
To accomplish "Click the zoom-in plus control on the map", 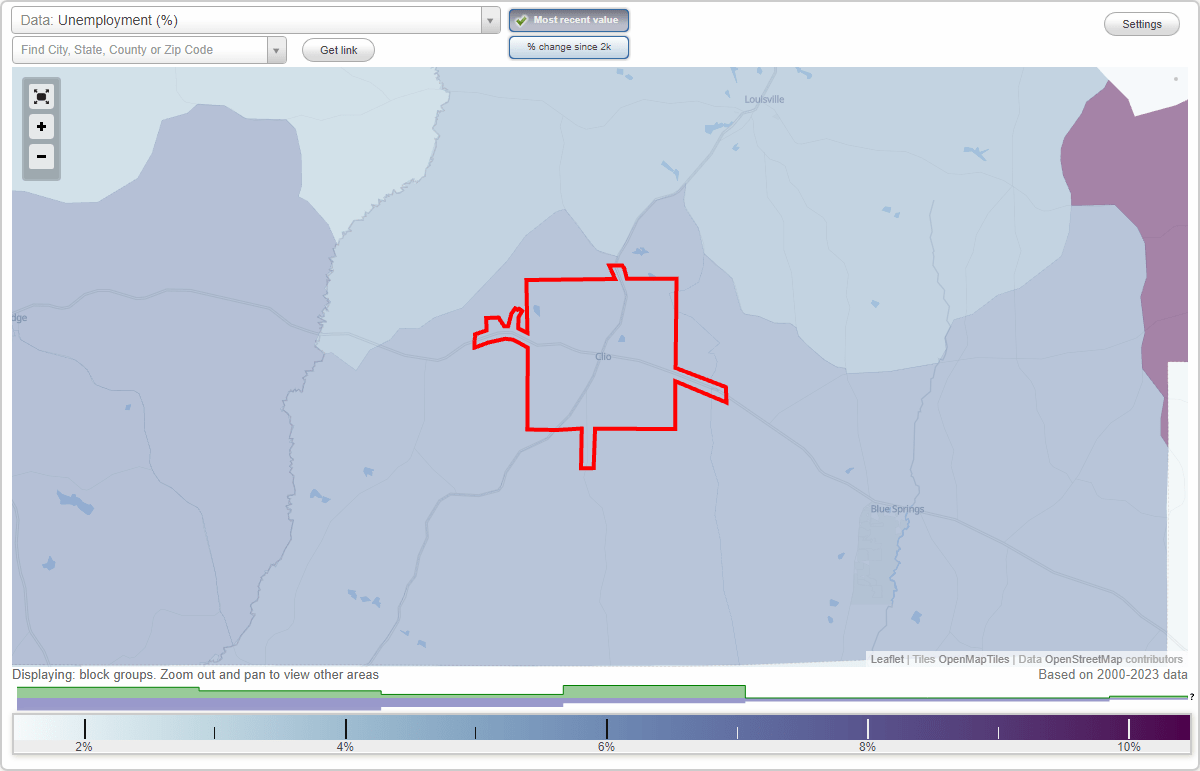I will (41, 127).
